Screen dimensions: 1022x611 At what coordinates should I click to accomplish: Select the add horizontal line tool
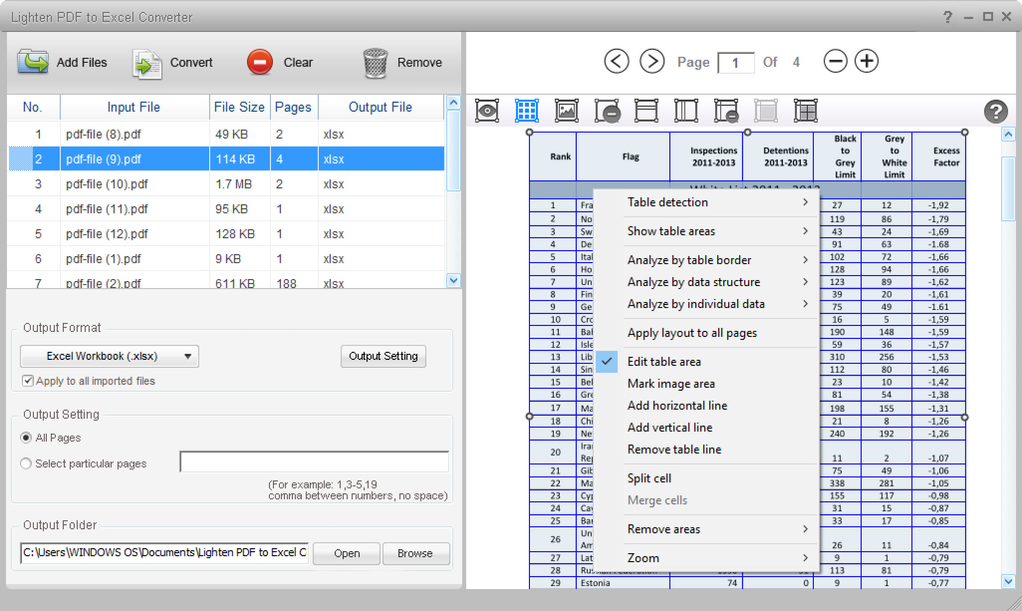click(x=646, y=112)
